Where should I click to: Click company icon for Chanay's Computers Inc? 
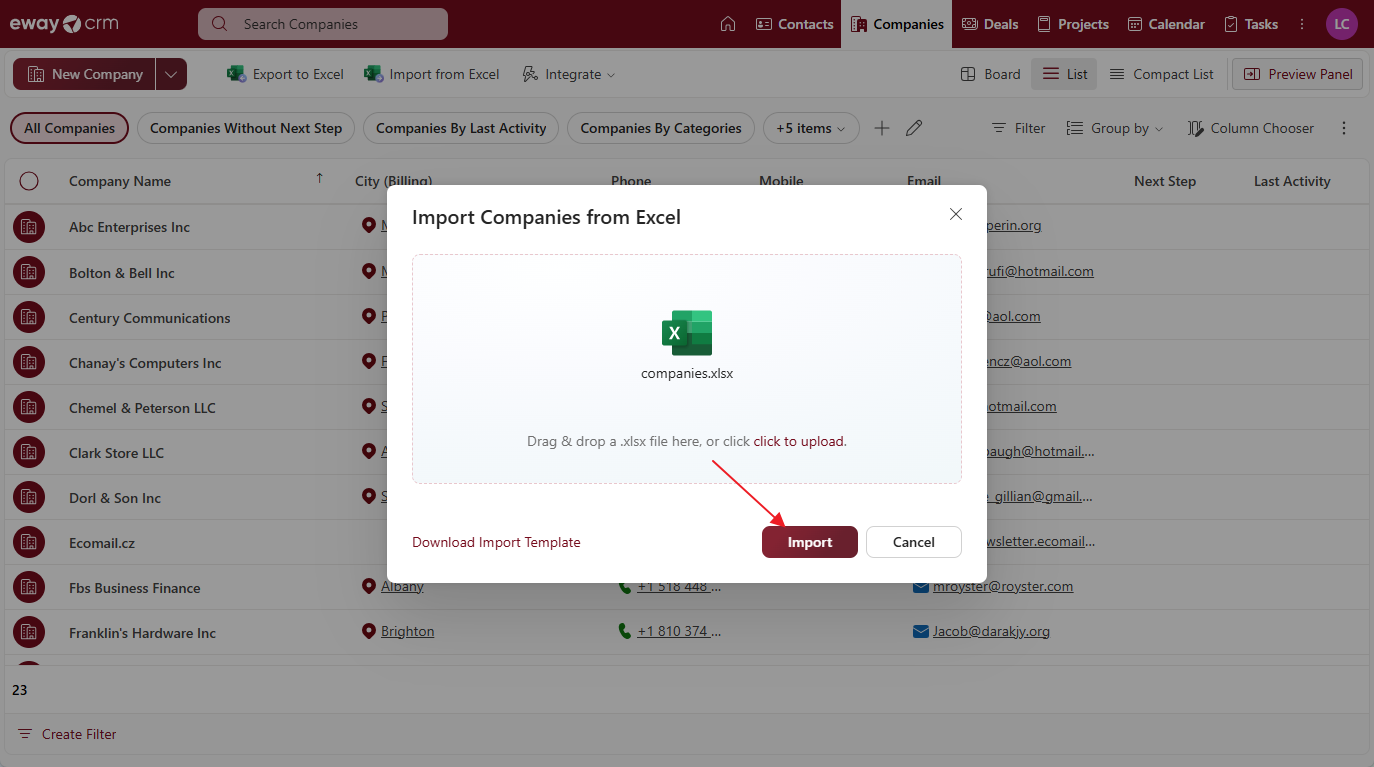coord(29,363)
